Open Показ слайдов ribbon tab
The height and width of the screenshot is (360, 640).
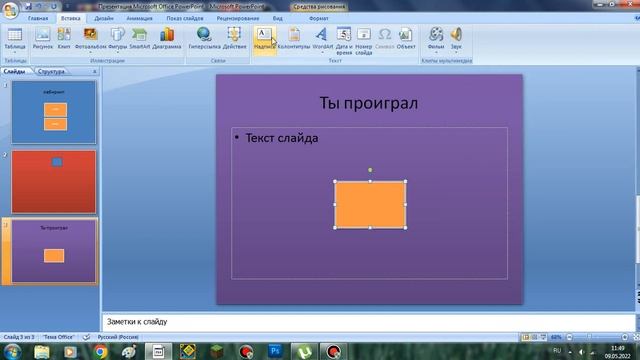(184, 18)
